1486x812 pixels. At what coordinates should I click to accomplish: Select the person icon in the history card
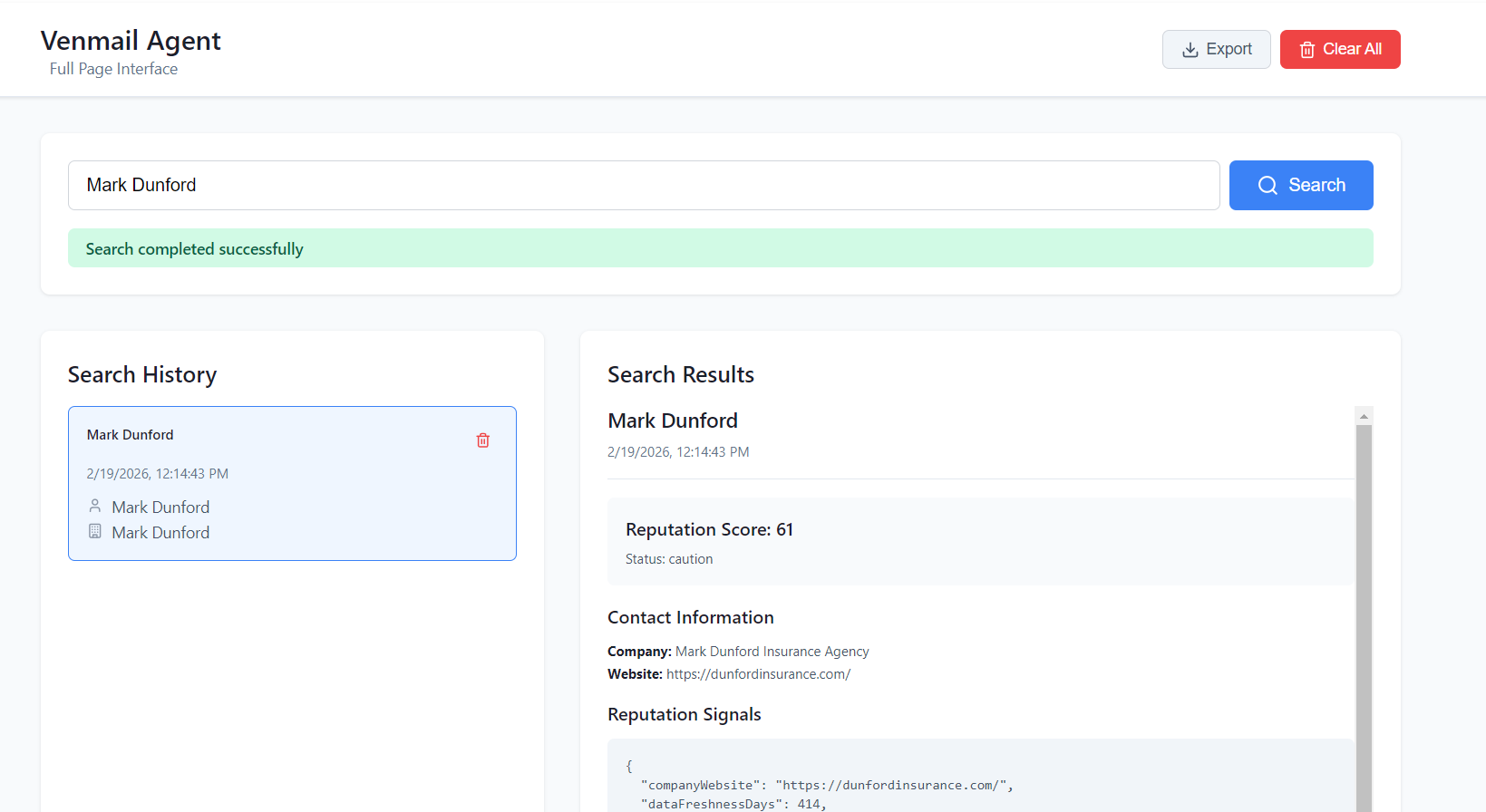(x=95, y=506)
